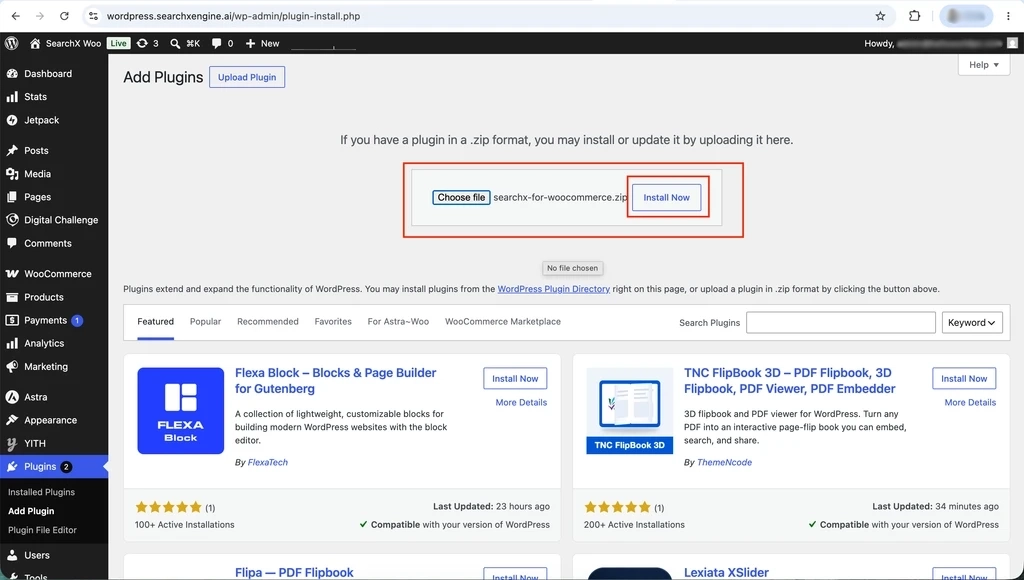The image size is (1024, 580).
Task: Click the WordPress logo in admin bar
Action: click(11, 43)
